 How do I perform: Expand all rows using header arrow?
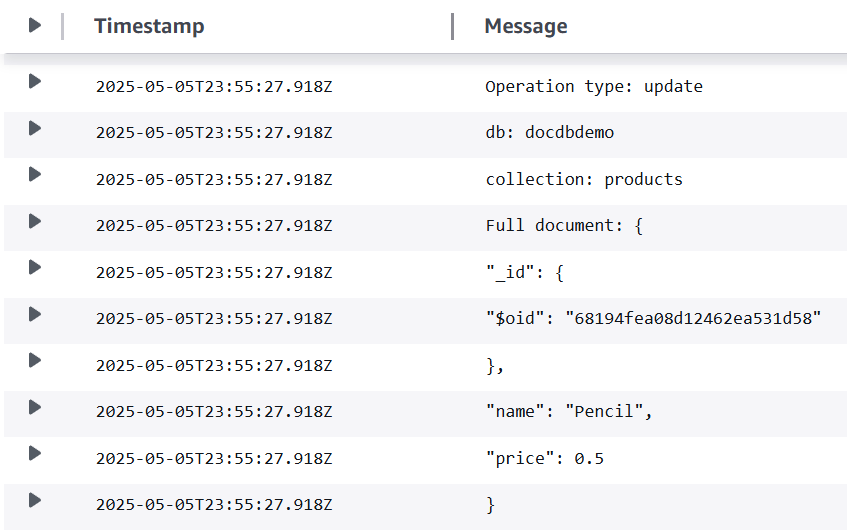35,26
